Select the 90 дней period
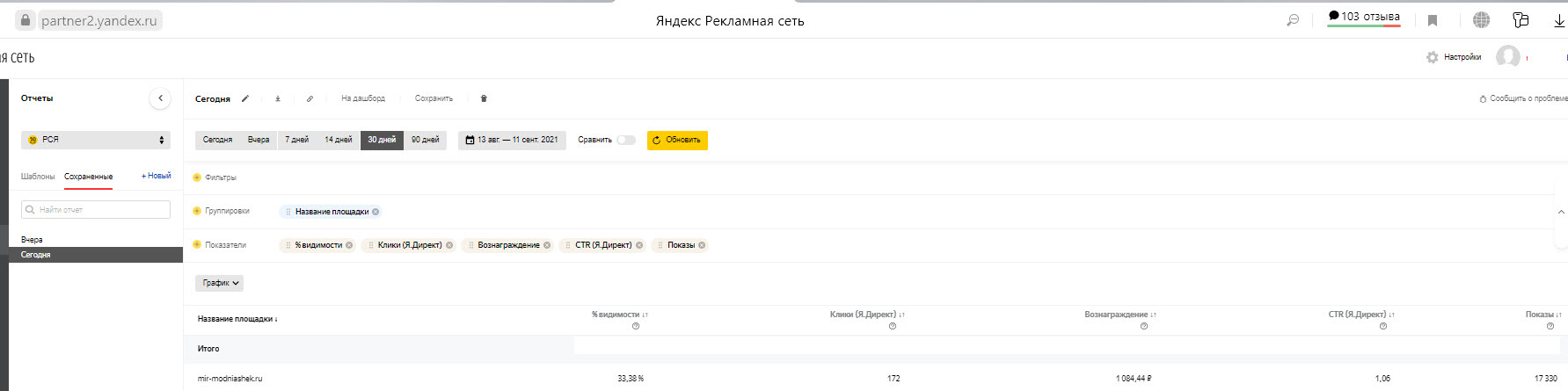Screen dimensions: 1568x391 [x=426, y=140]
